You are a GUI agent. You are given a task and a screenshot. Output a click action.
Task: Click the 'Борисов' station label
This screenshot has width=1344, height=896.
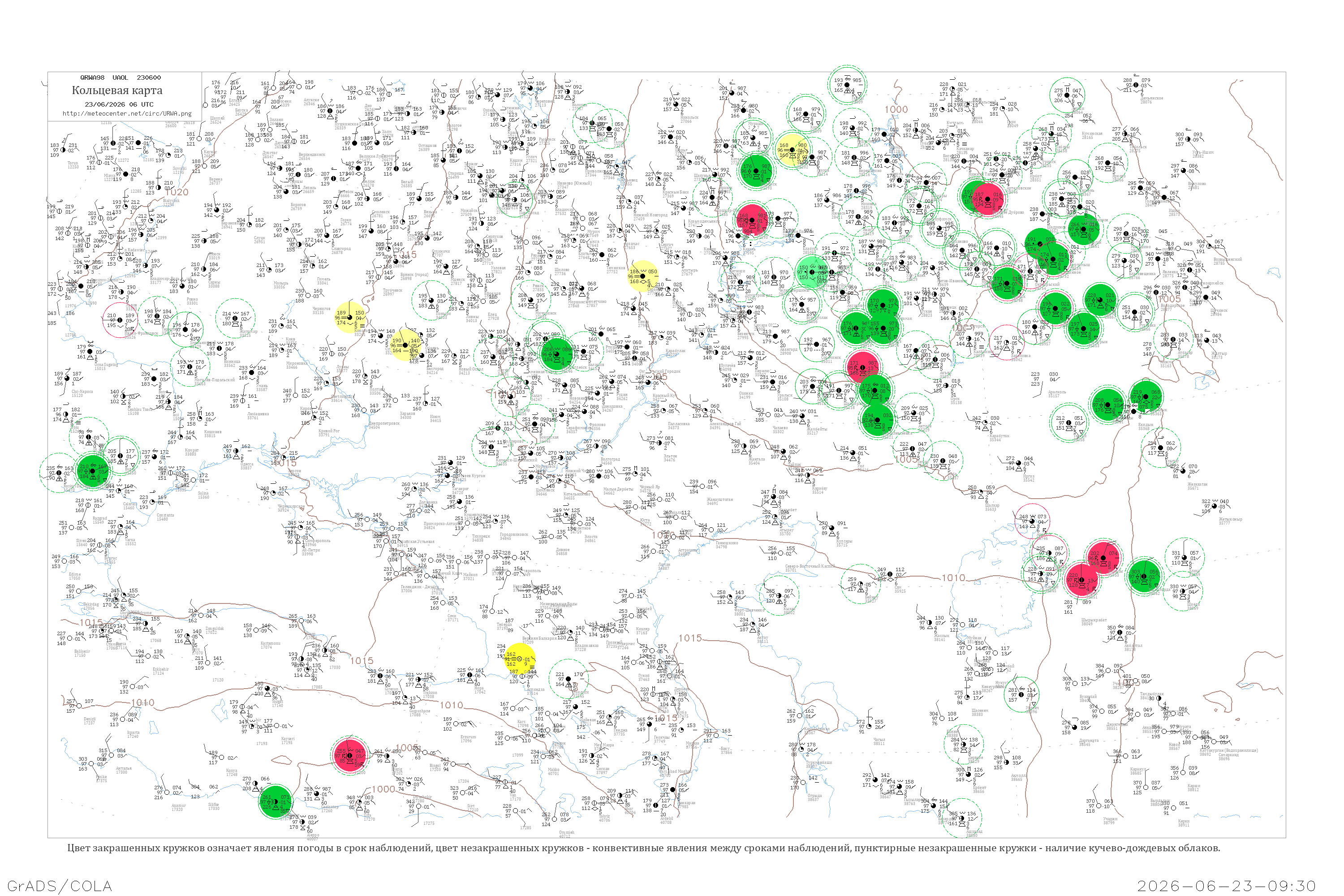click(298, 205)
